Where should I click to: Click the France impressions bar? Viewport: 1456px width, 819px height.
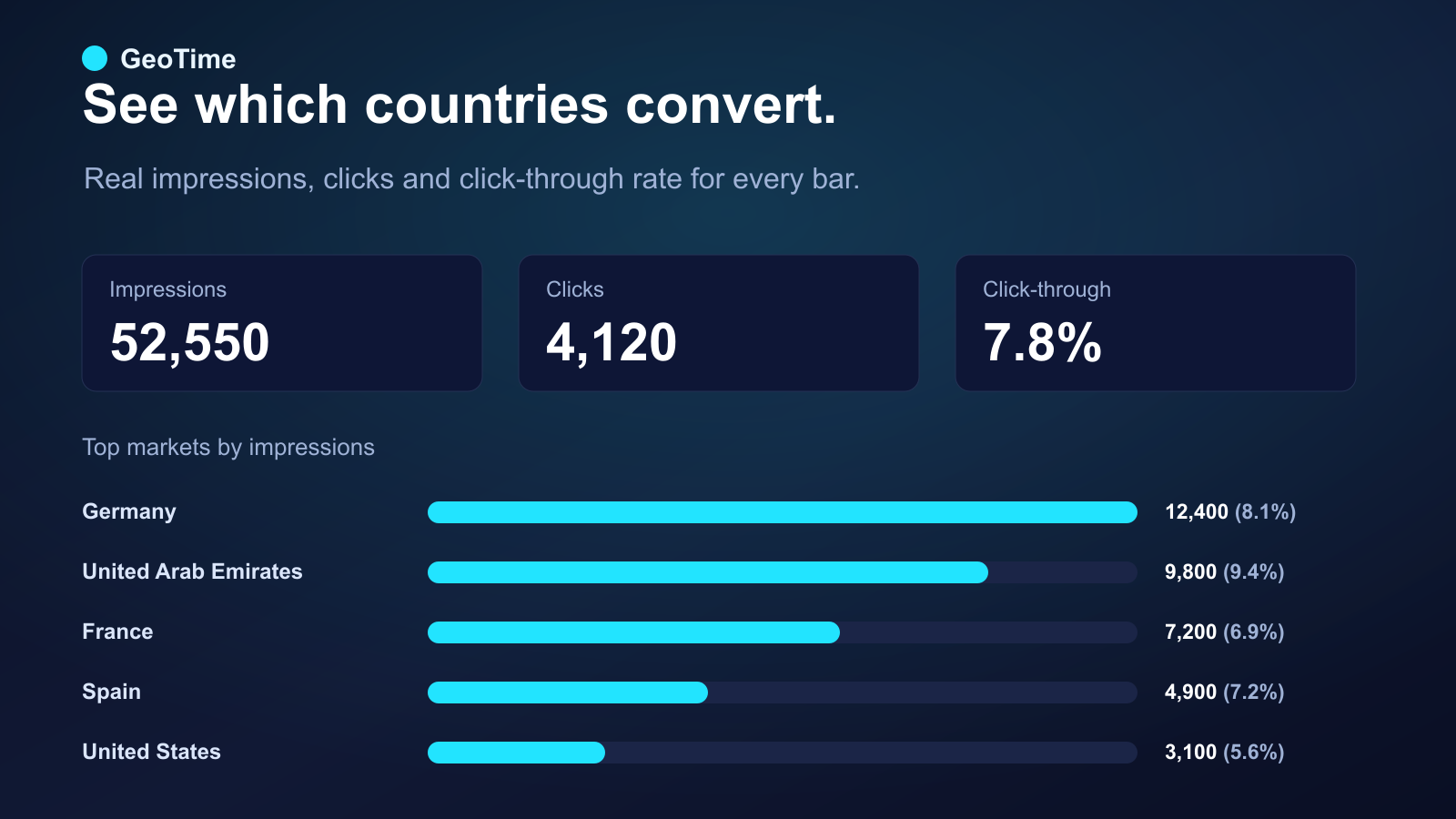click(783, 632)
